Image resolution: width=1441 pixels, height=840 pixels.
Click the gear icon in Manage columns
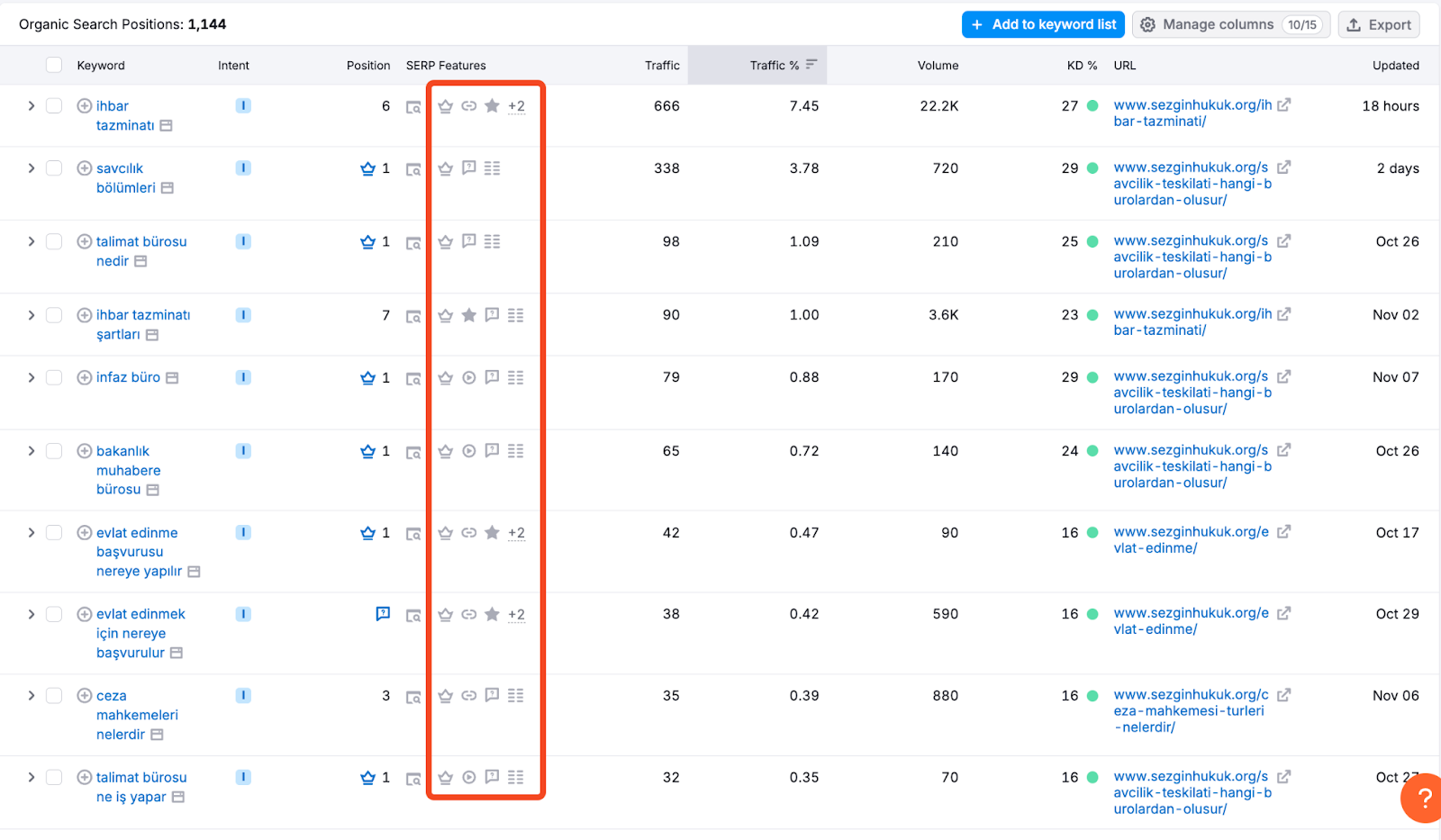[x=1147, y=25]
